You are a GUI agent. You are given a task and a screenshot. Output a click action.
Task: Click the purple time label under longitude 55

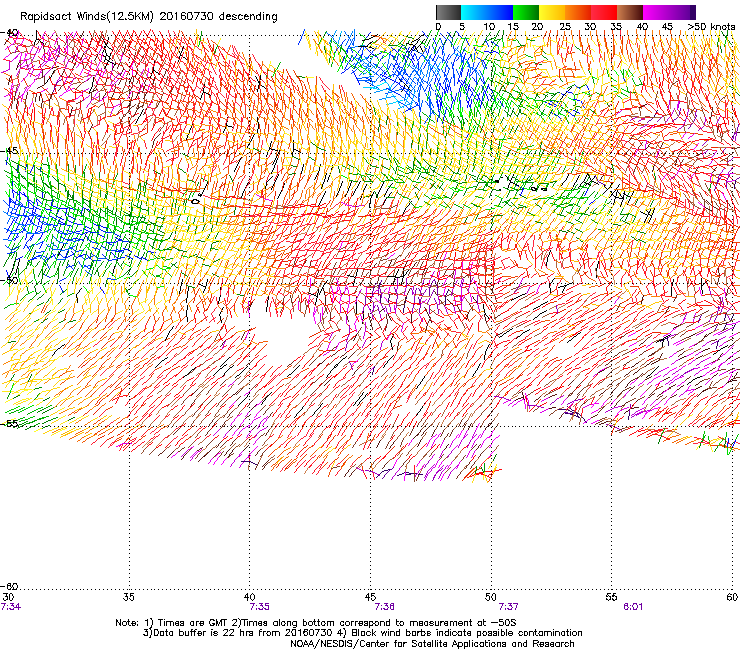(x=633, y=607)
